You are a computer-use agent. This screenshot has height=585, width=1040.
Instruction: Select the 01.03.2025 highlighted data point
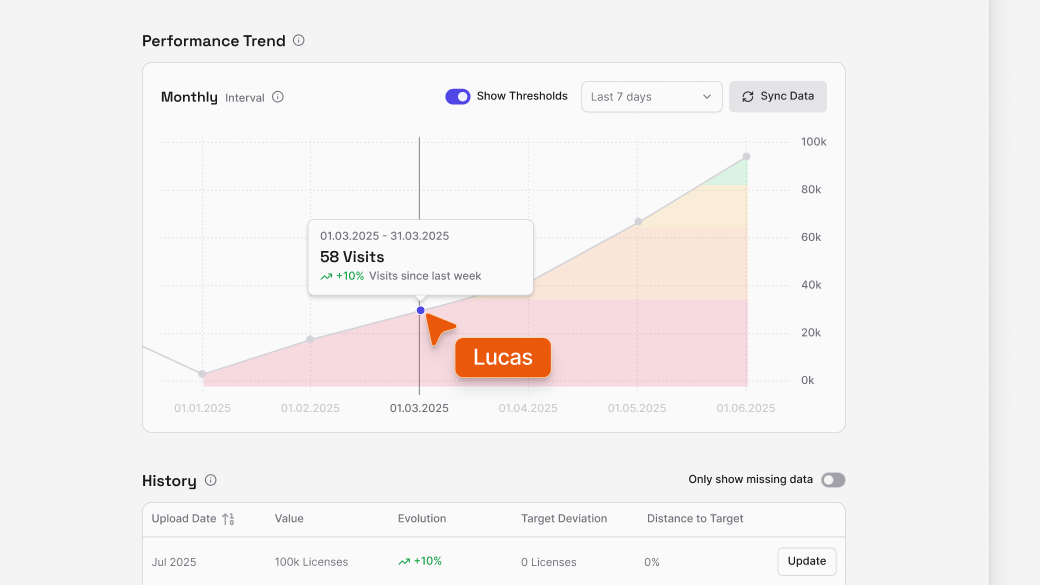pyautogui.click(x=421, y=310)
